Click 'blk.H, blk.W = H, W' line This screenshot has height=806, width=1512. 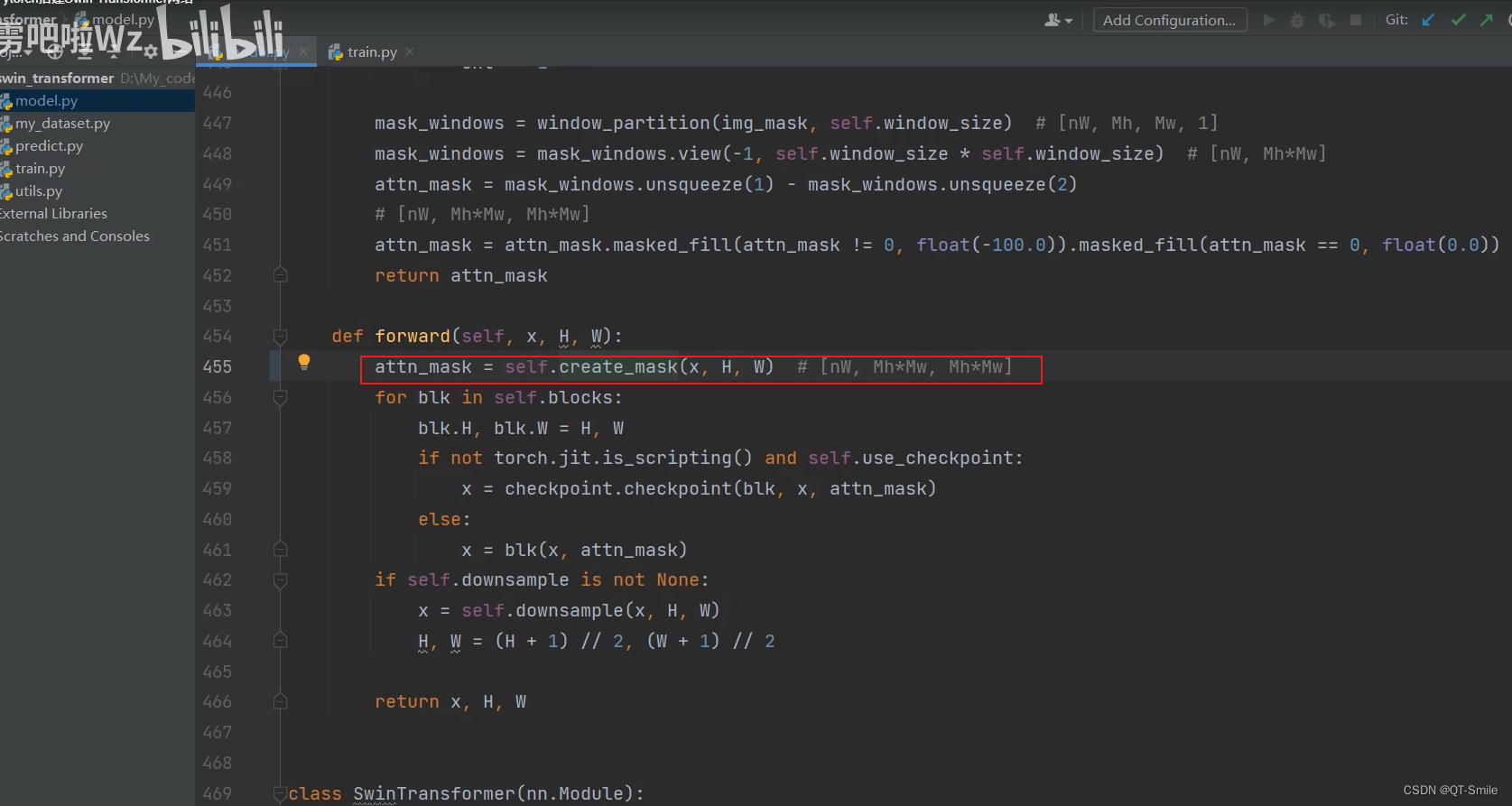521,428
